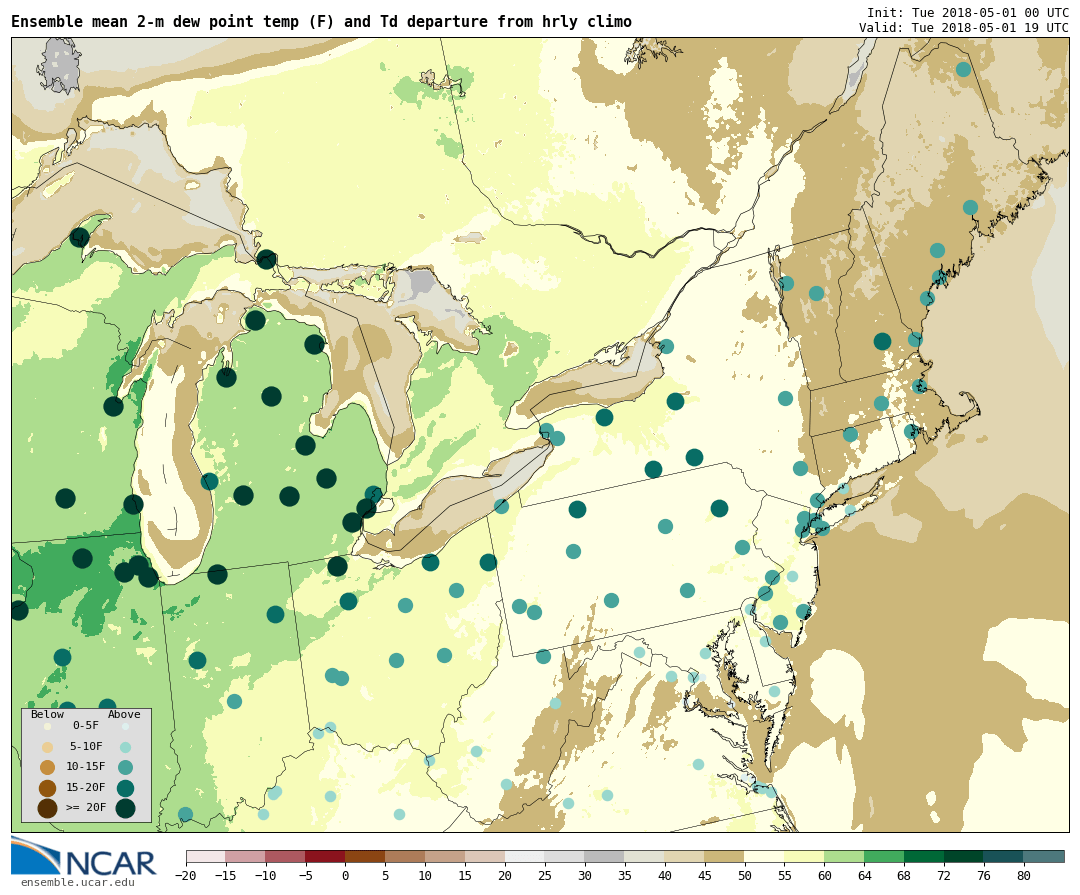1080x895 pixels.
Task: Pick the beige swatch between 40 and 45
Action: [x=685, y=856]
